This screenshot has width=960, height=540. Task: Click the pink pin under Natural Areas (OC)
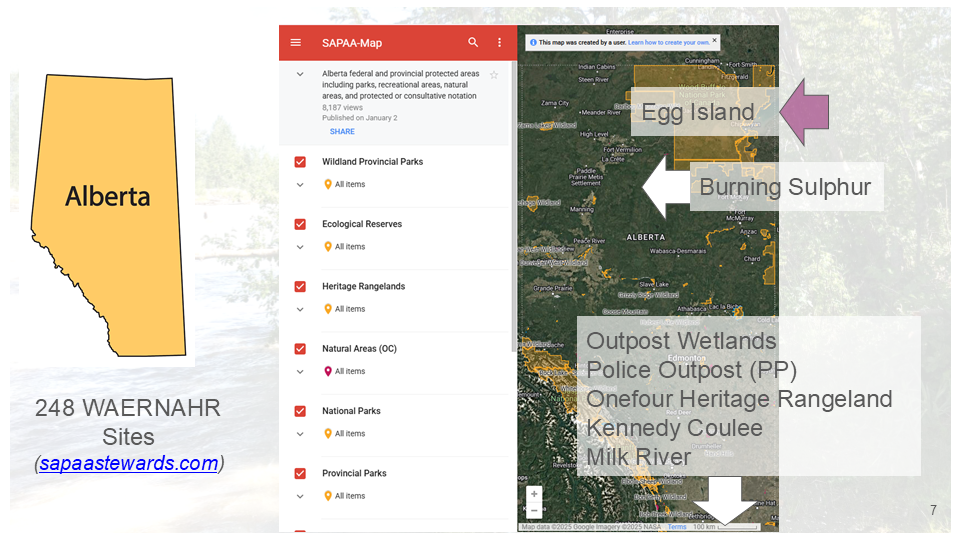[328, 371]
